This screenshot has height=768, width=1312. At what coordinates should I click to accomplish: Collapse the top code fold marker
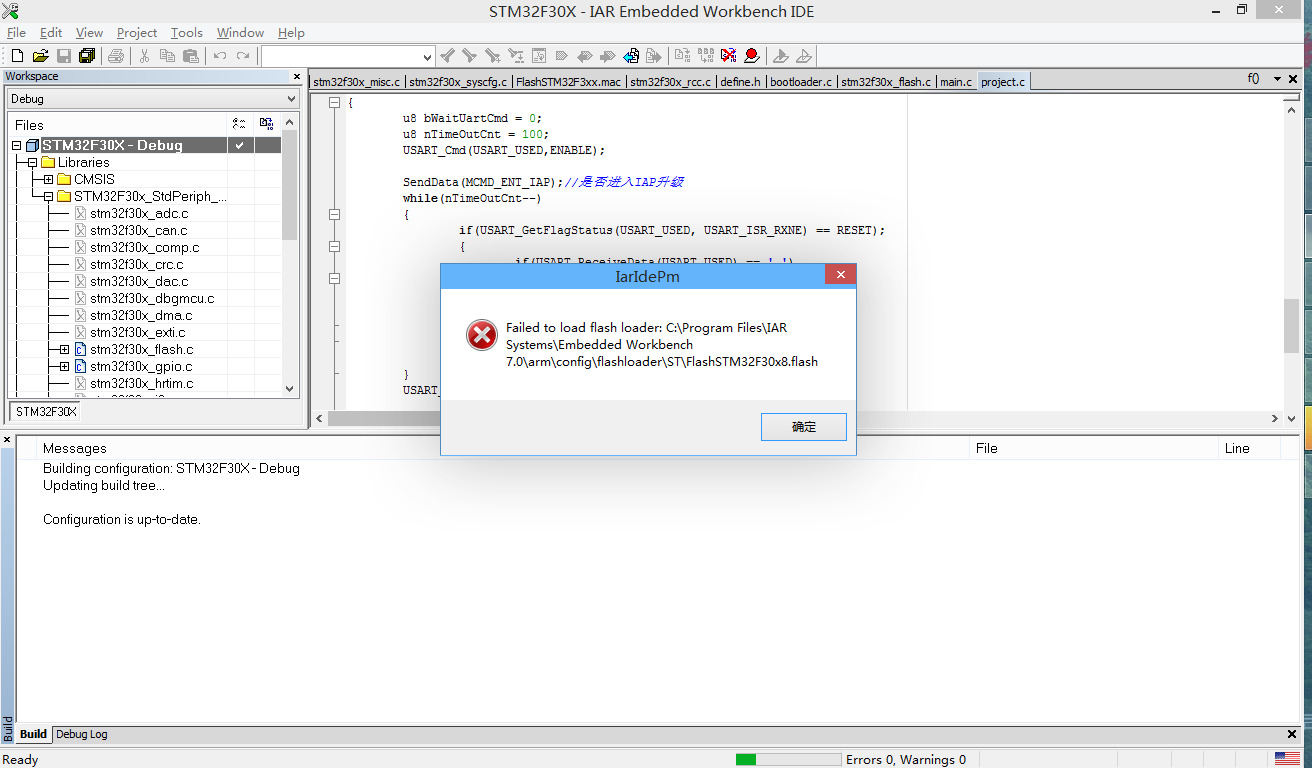334,102
